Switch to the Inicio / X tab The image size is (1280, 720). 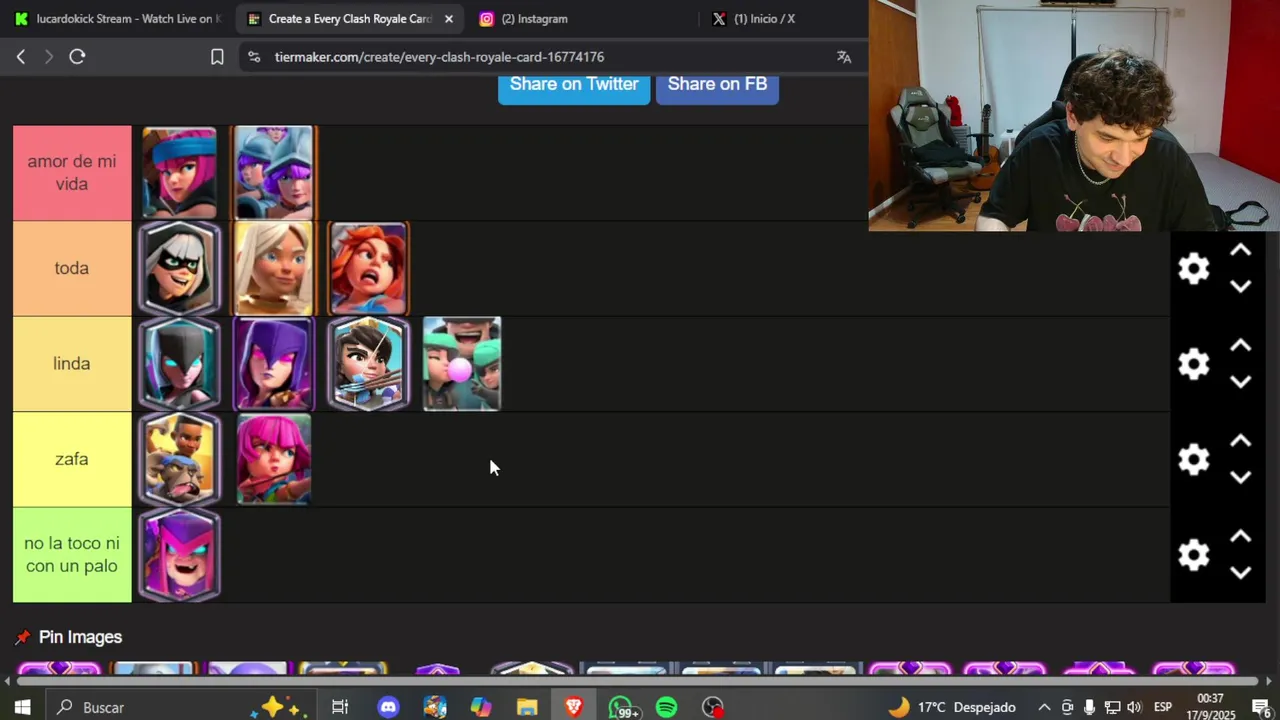764,19
